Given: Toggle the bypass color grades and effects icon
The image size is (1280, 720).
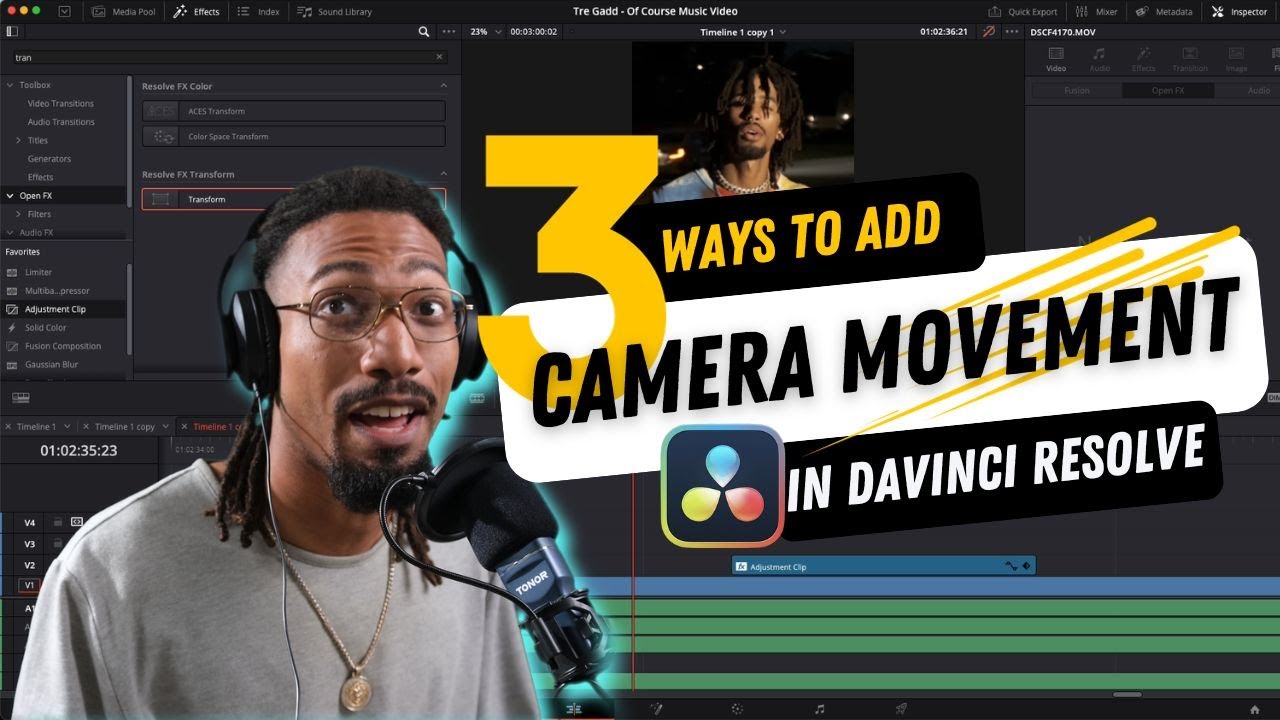Looking at the screenshot, I should 988,32.
